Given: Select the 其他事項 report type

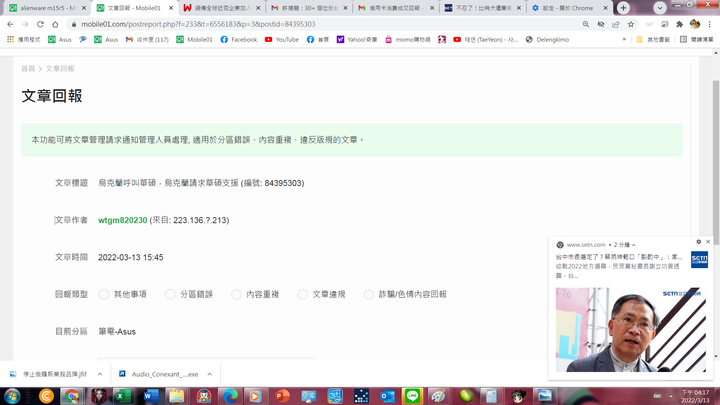Looking at the screenshot, I should click(104, 294).
